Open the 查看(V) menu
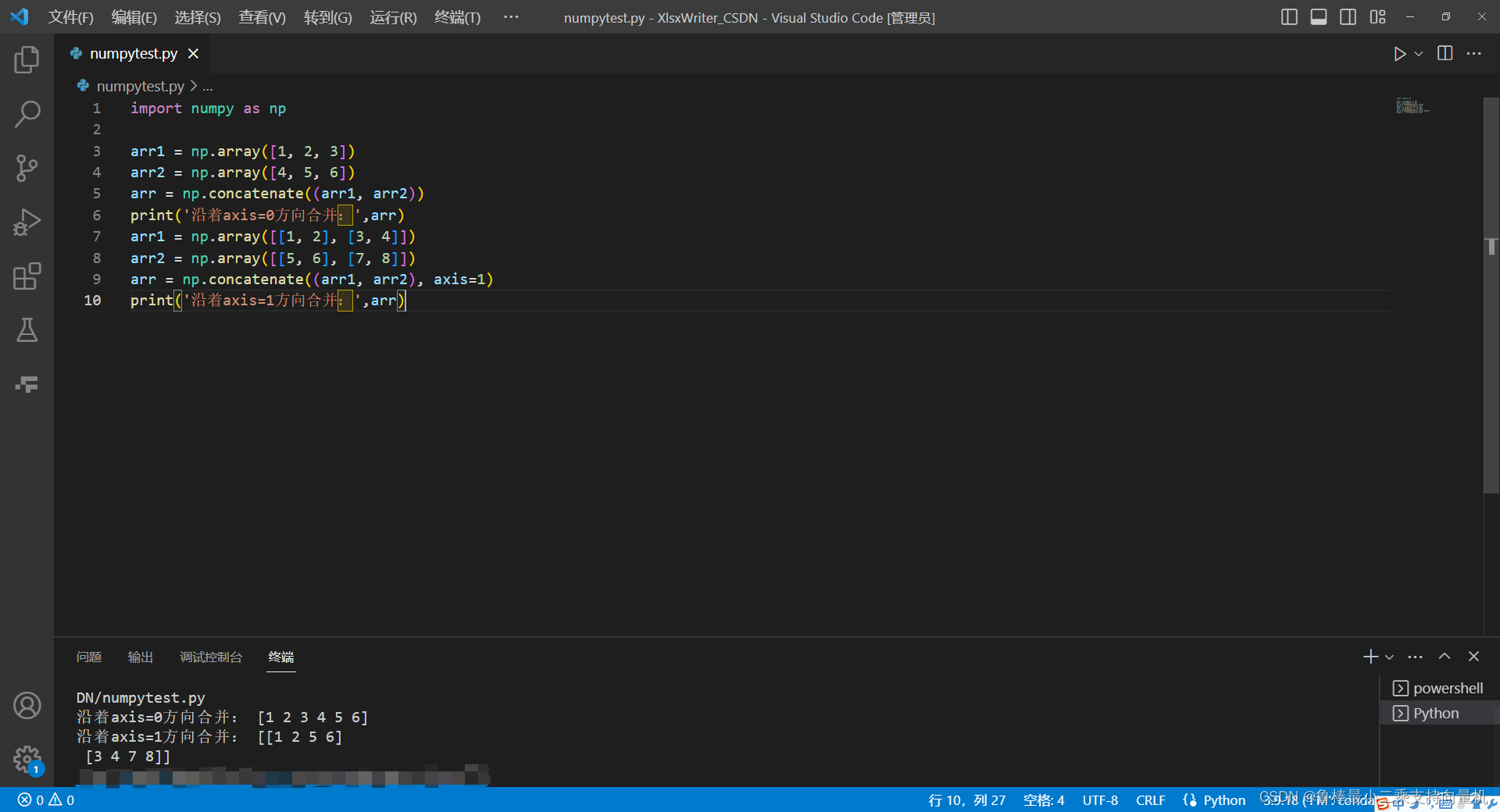1500x812 pixels. pos(262,17)
